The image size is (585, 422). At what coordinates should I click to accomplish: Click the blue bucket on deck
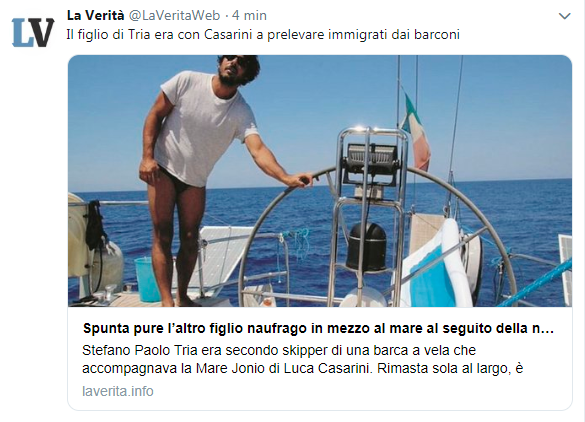(148, 279)
